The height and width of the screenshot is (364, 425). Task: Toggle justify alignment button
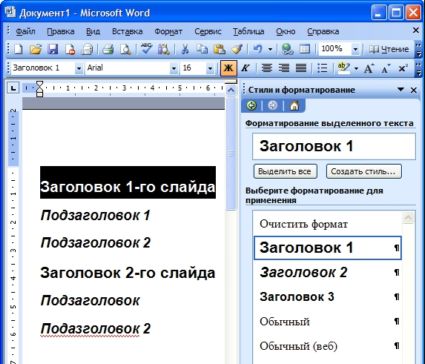(301, 68)
